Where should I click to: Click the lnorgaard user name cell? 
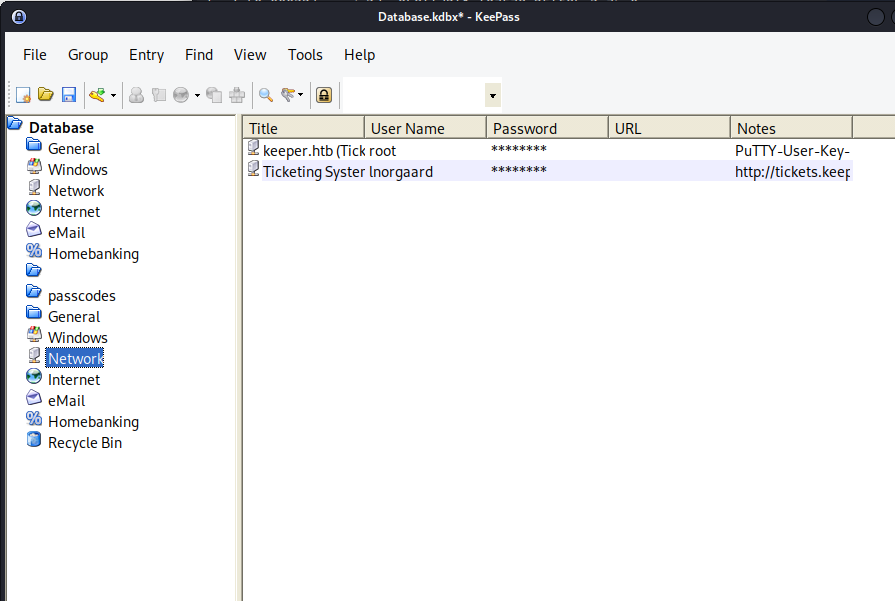point(401,172)
